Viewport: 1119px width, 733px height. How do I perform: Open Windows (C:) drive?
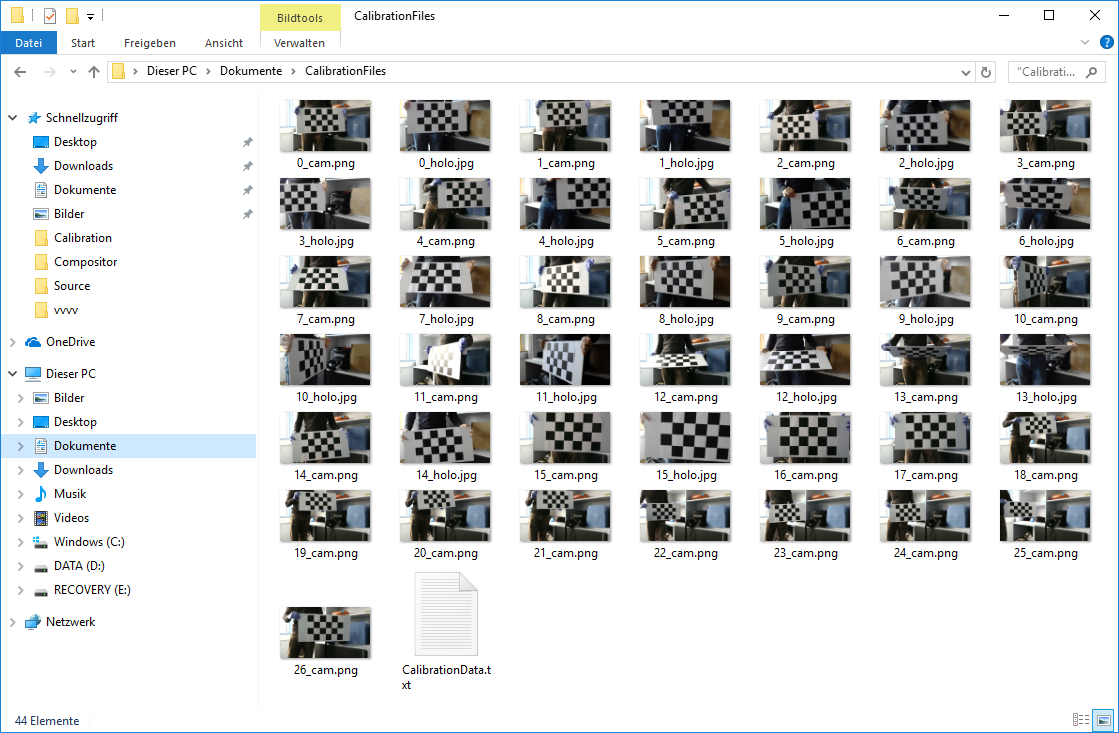[89, 542]
